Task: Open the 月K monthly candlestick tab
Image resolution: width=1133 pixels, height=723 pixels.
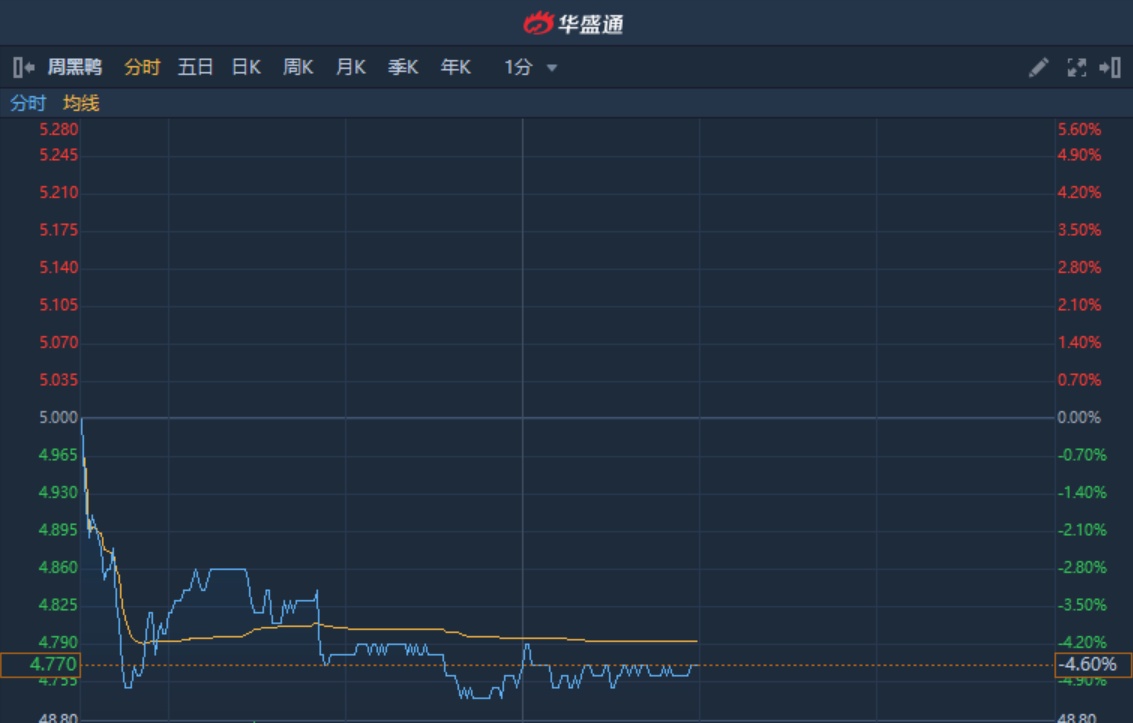Action: (350, 67)
